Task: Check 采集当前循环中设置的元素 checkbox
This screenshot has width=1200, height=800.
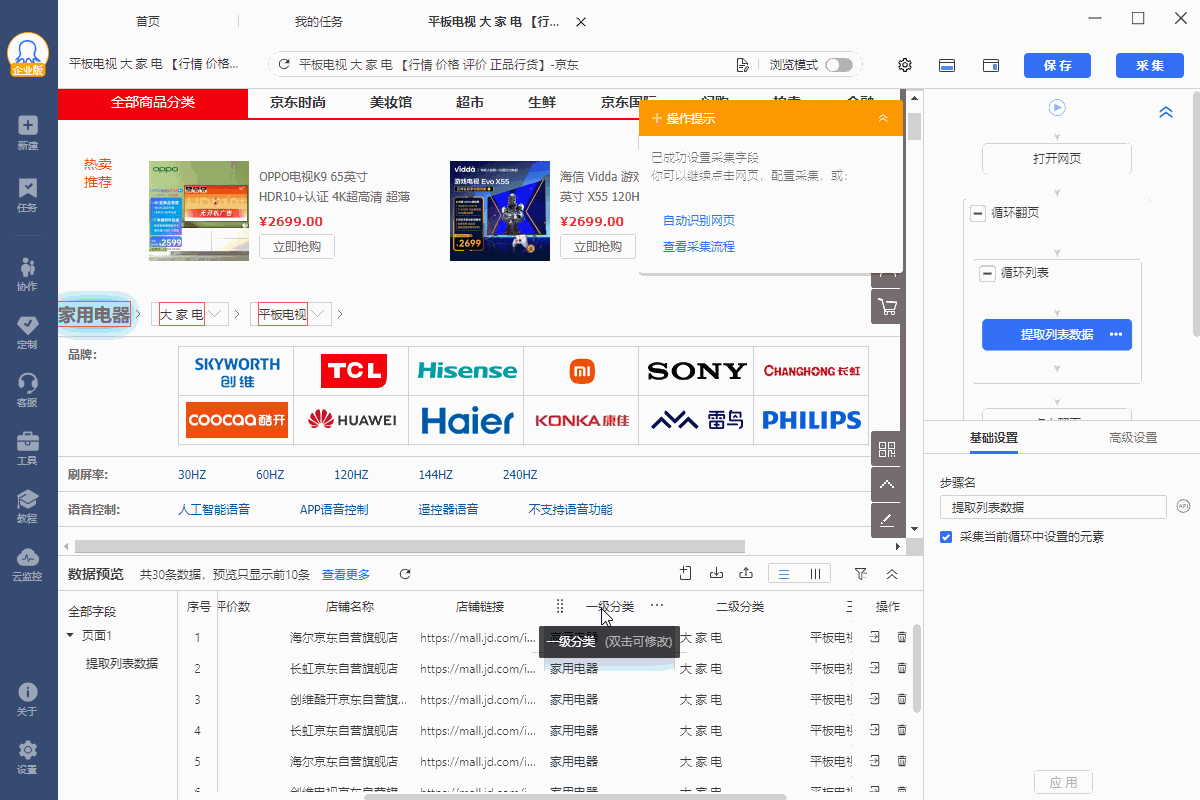Action: 946,537
